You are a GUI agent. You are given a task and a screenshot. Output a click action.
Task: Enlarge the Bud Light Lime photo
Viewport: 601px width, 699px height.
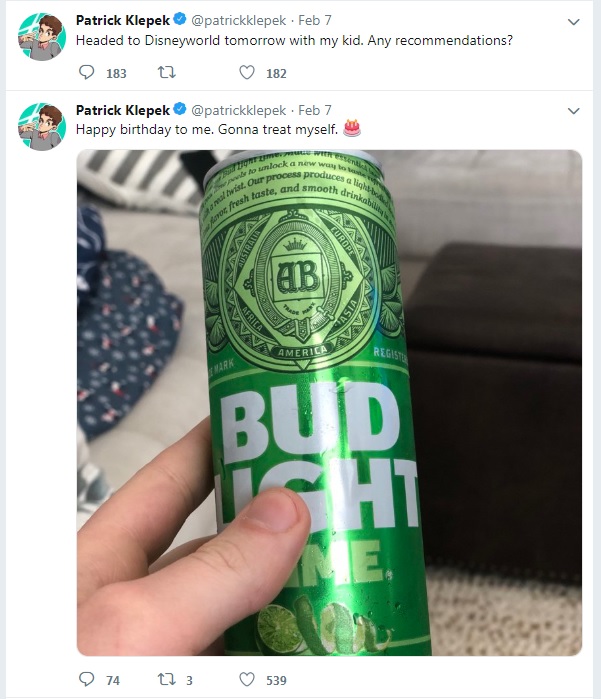(x=329, y=403)
